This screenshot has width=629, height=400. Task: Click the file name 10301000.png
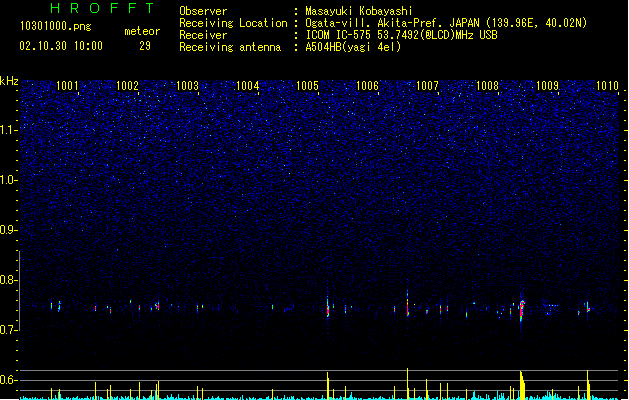[x=56, y=26]
